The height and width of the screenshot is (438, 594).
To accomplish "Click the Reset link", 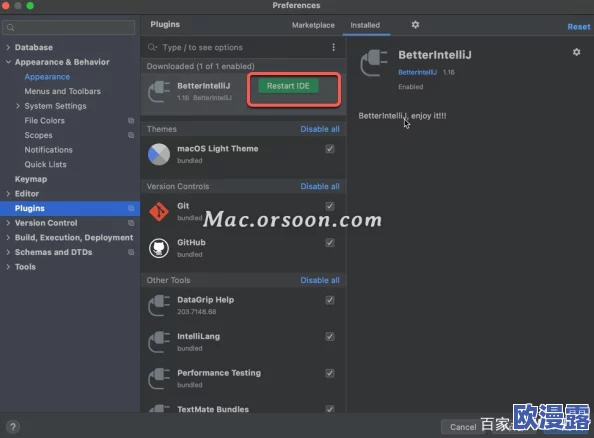I will [578, 27].
